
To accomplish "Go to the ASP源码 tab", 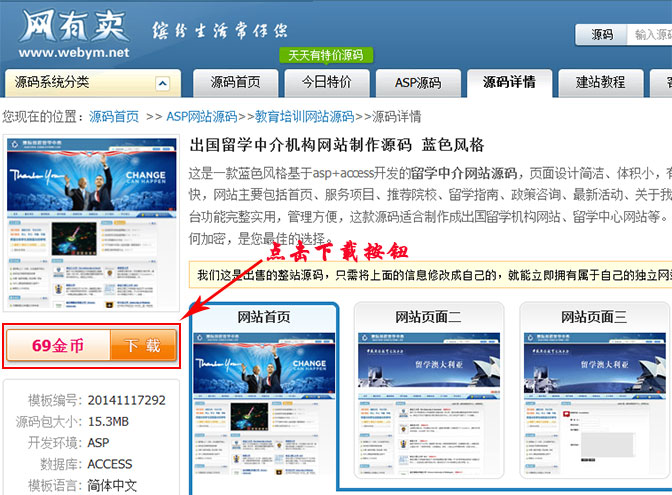I will tap(418, 83).
